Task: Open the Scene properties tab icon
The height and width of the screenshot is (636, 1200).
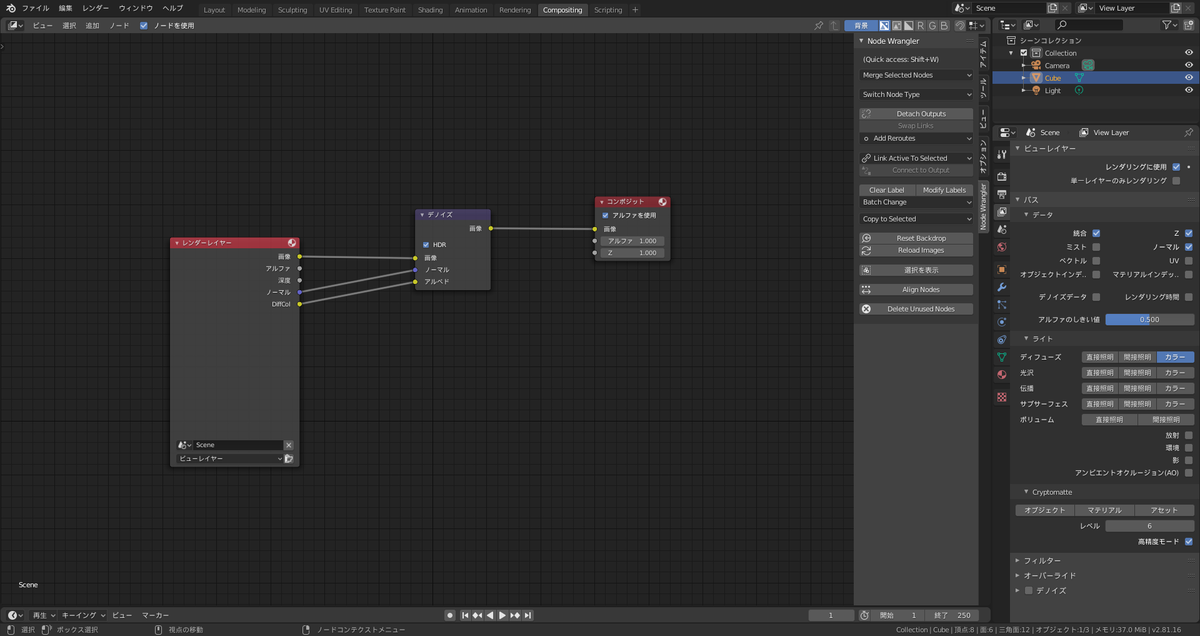Action: click(1002, 229)
